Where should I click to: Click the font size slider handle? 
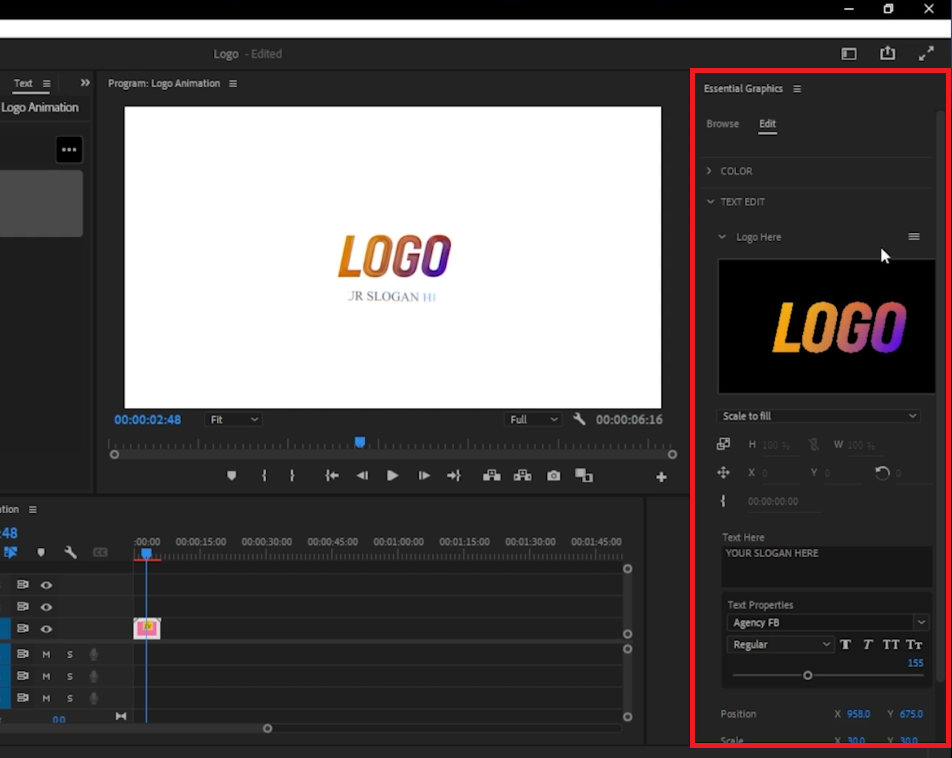pyautogui.click(x=807, y=675)
